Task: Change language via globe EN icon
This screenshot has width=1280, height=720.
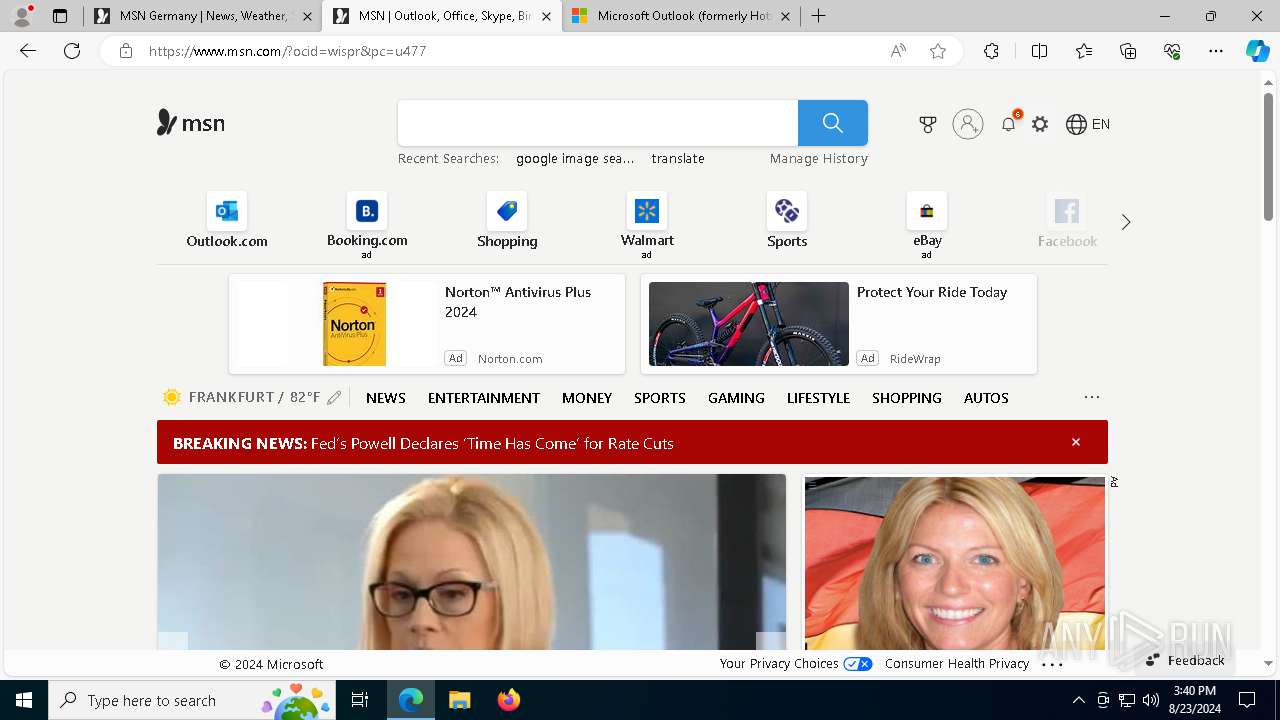Action: [x=1088, y=124]
